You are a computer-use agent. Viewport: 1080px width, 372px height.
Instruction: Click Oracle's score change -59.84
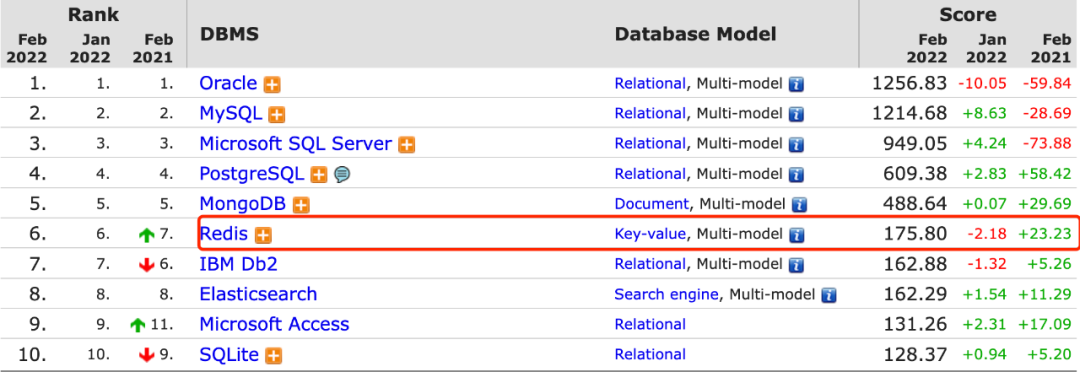click(1048, 84)
